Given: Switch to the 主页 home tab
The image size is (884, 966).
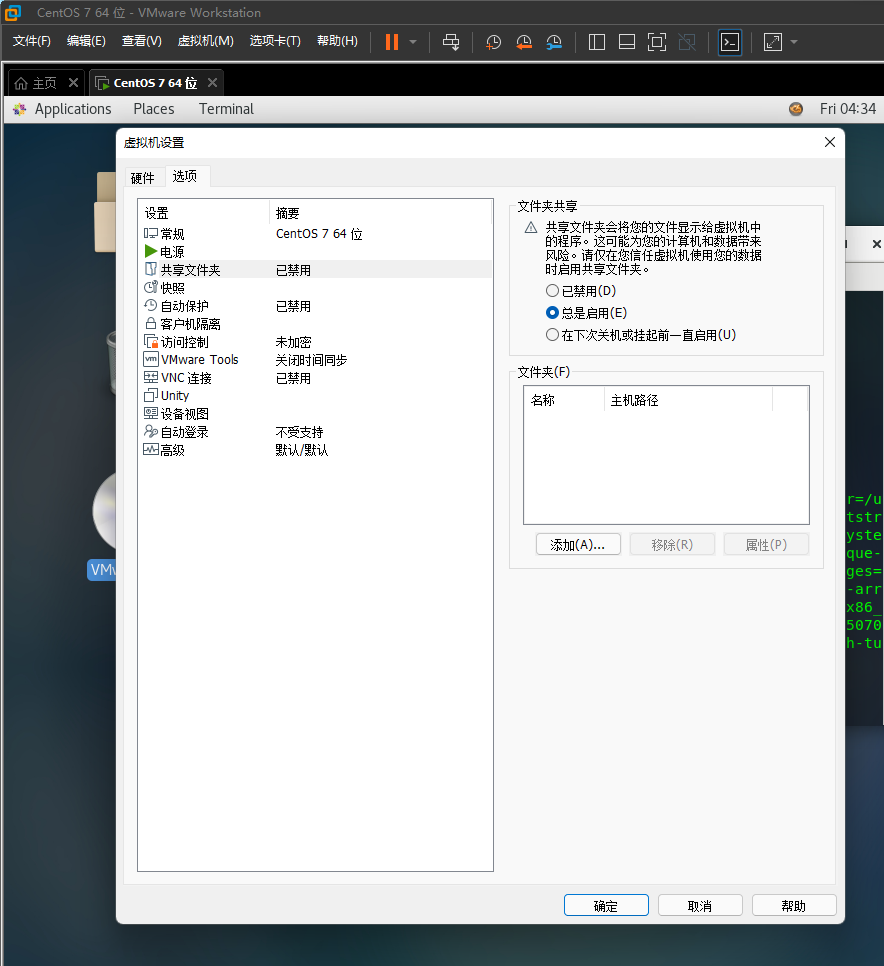Looking at the screenshot, I should pyautogui.click(x=36, y=83).
